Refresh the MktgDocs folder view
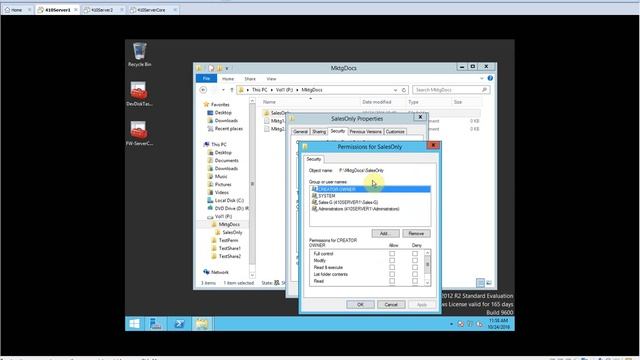Screen dimensions: 640x360 [x=404, y=90]
